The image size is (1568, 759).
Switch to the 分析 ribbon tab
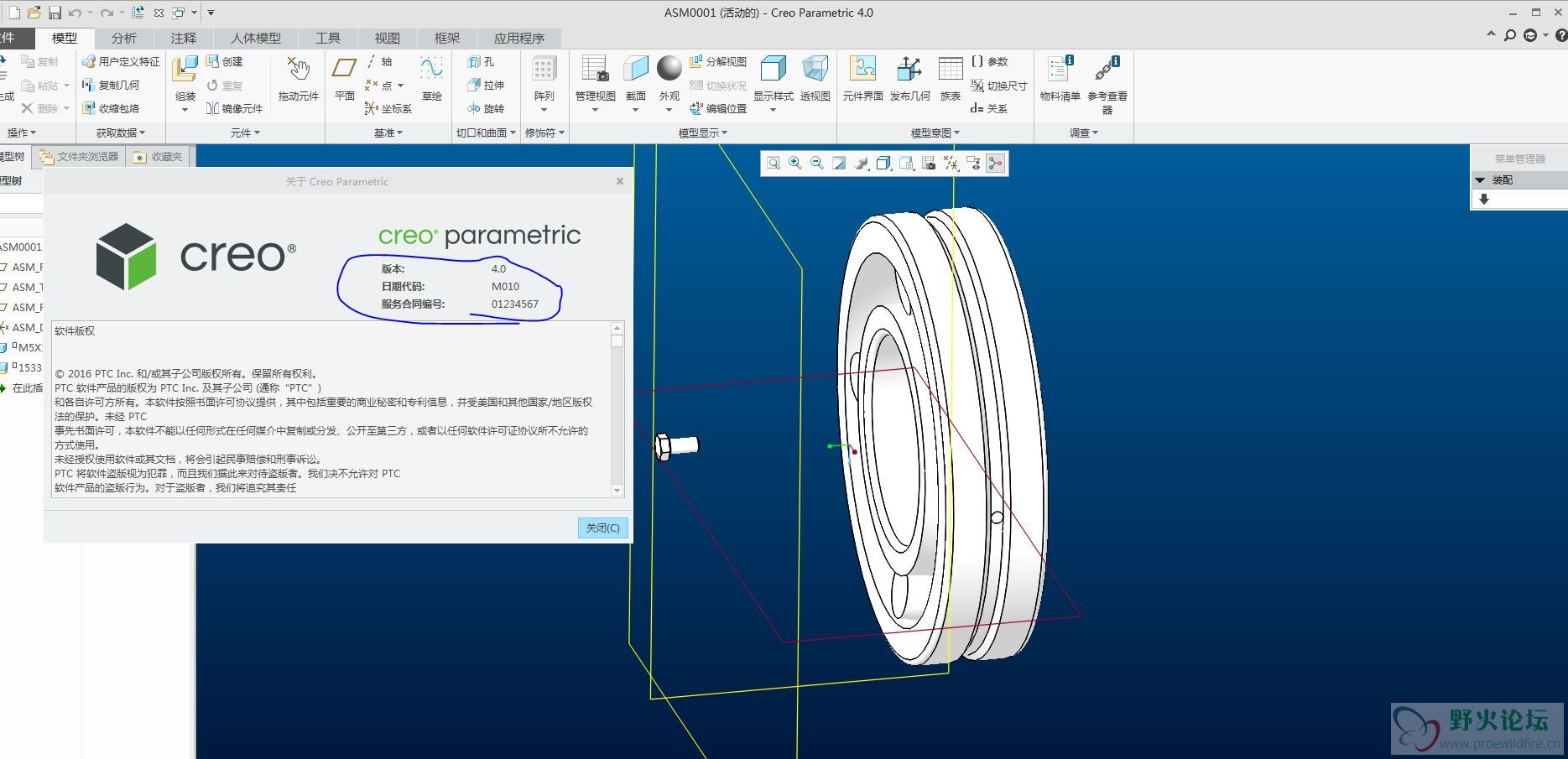[x=123, y=38]
